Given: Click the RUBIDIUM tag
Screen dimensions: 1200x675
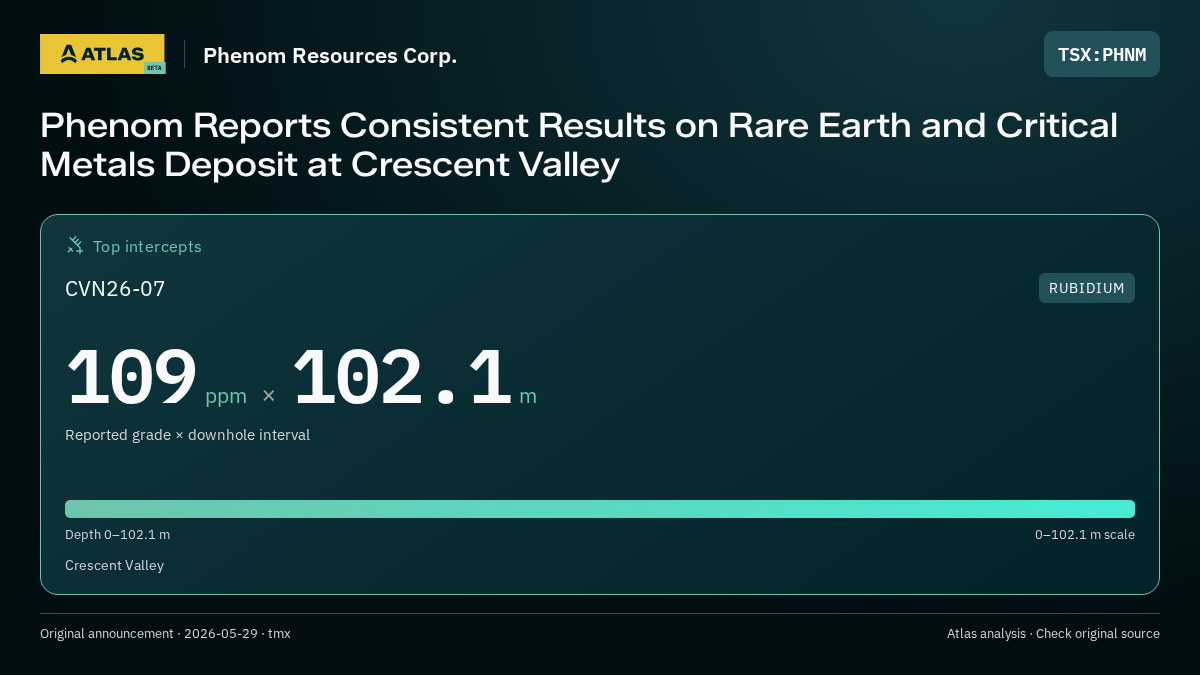Looking at the screenshot, I should coord(1087,288).
